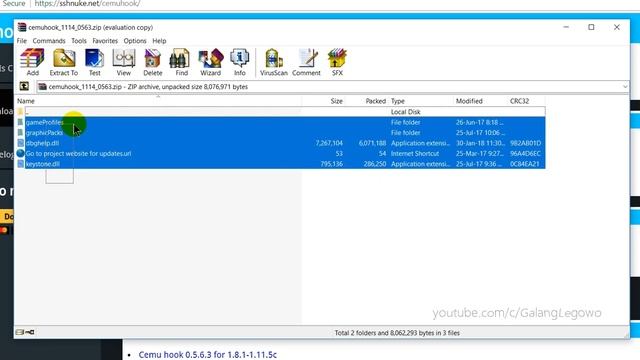
Task: Click the graphicPacks folder icon
Action: pyautogui.click(x=20, y=133)
